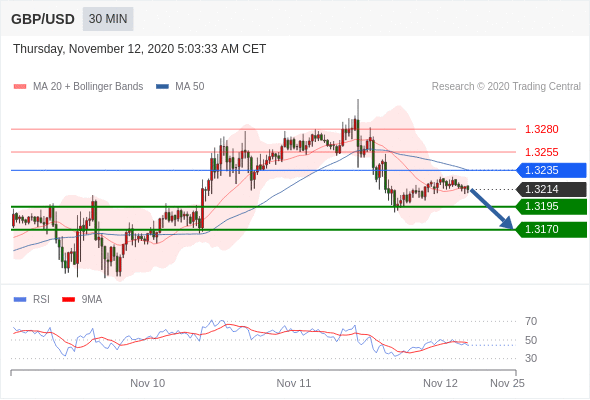This screenshot has height=400, width=590.
Task: Click the RSI legend label
Action: point(41,300)
